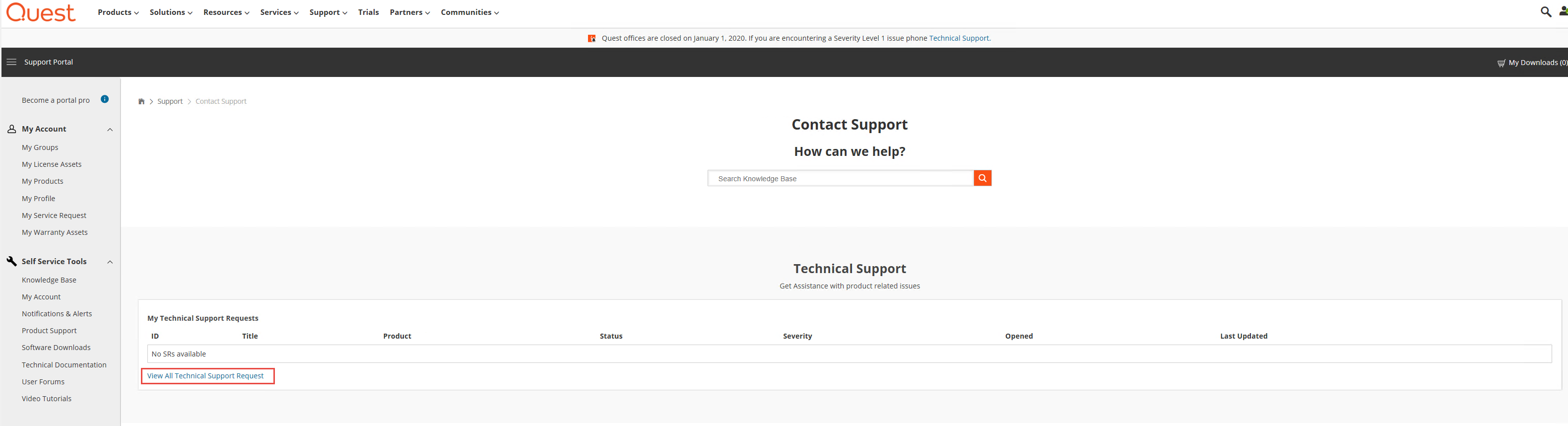Click View All Technical Support Request link
The height and width of the screenshot is (426, 1568).
(206, 376)
